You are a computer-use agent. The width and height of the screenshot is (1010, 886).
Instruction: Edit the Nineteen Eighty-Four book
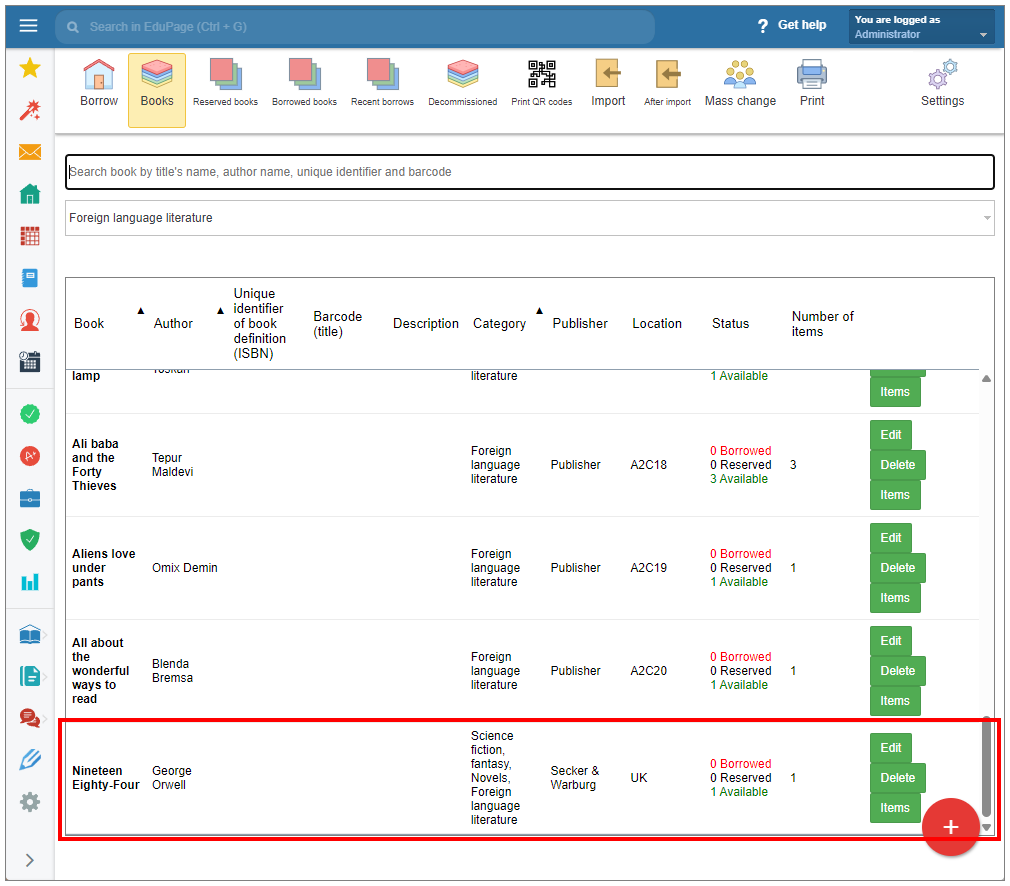890,748
